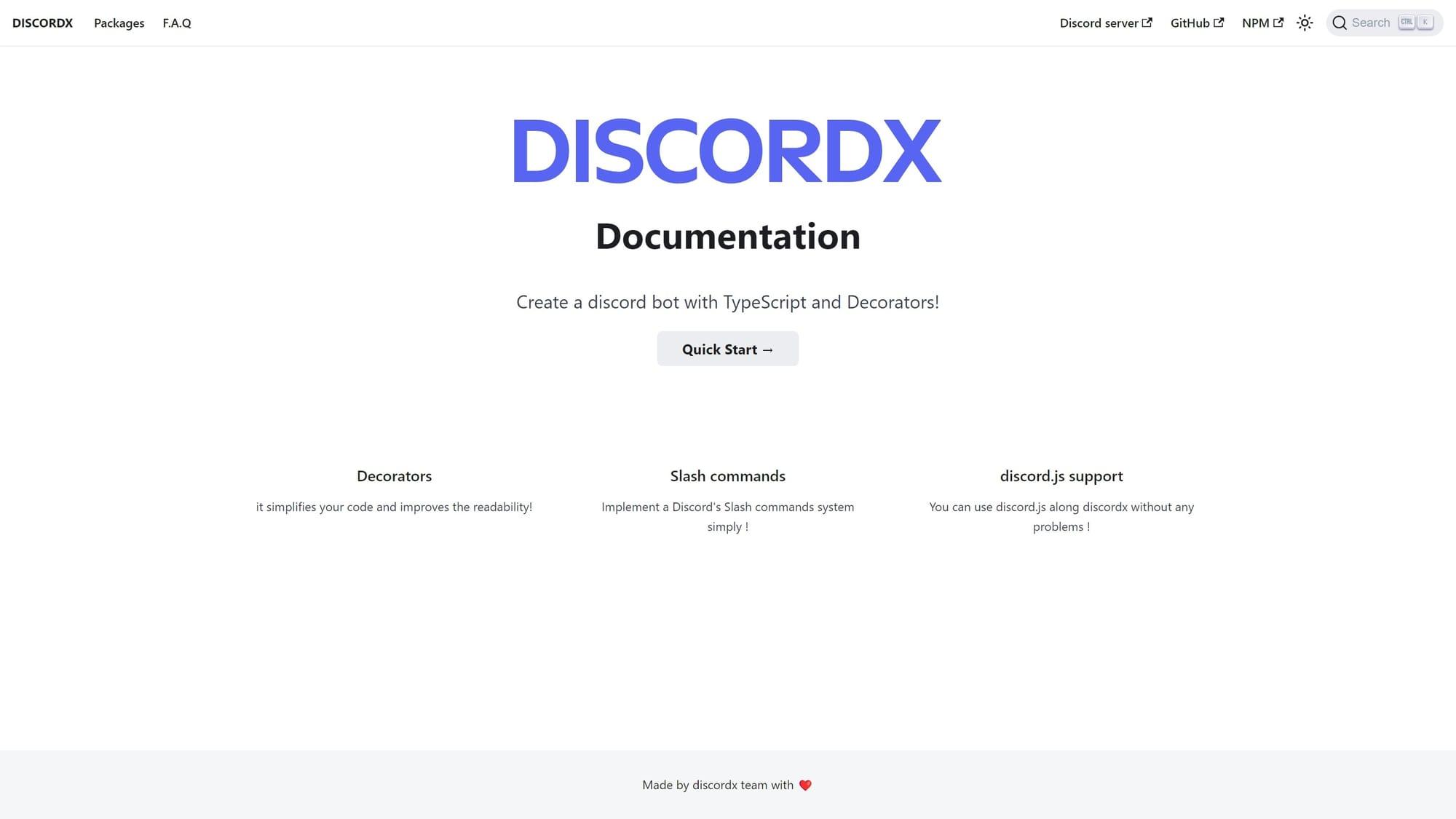Click 'it simplifies your code' description text
Screen dimensions: 1456x819
point(394,507)
